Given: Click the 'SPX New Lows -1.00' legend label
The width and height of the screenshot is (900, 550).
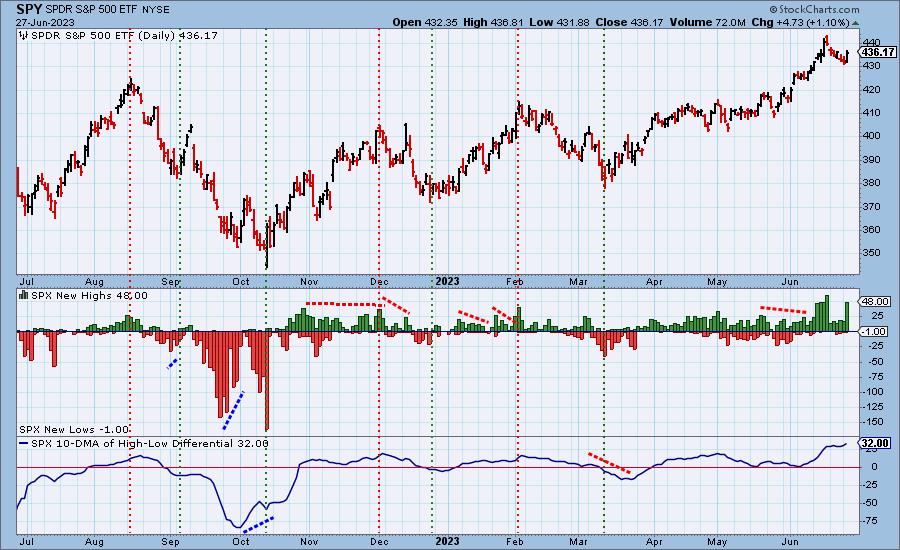Looking at the screenshot, I should [74, 429].
